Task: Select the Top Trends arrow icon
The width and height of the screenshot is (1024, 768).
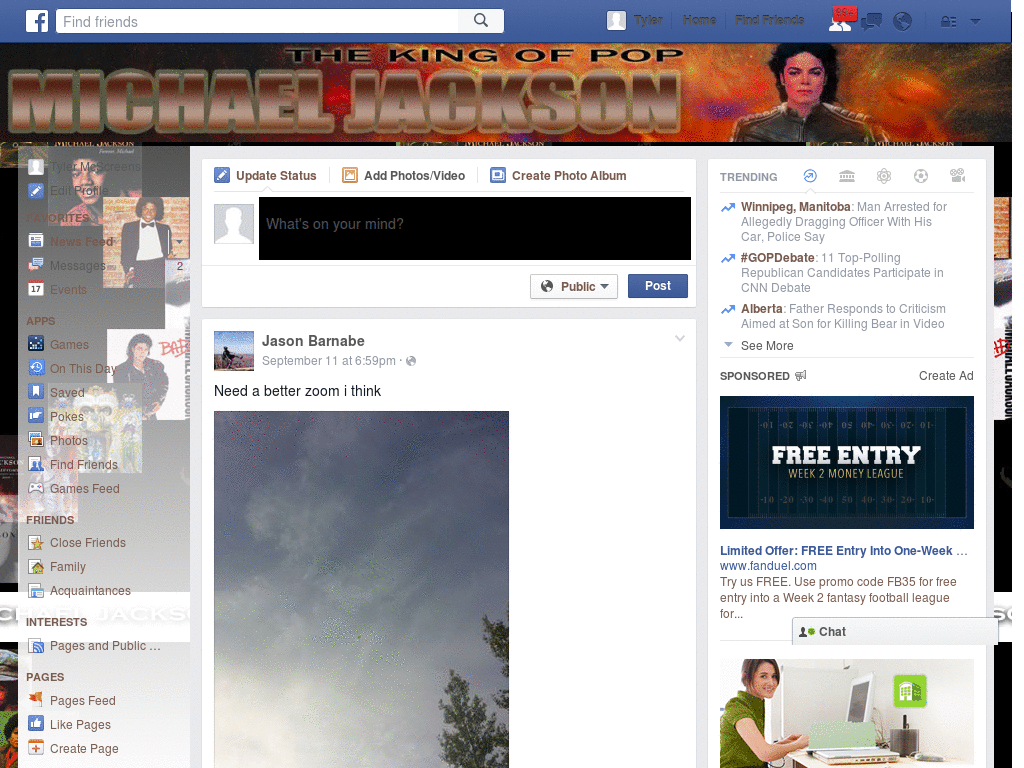Action: click(x=810, y=176)
